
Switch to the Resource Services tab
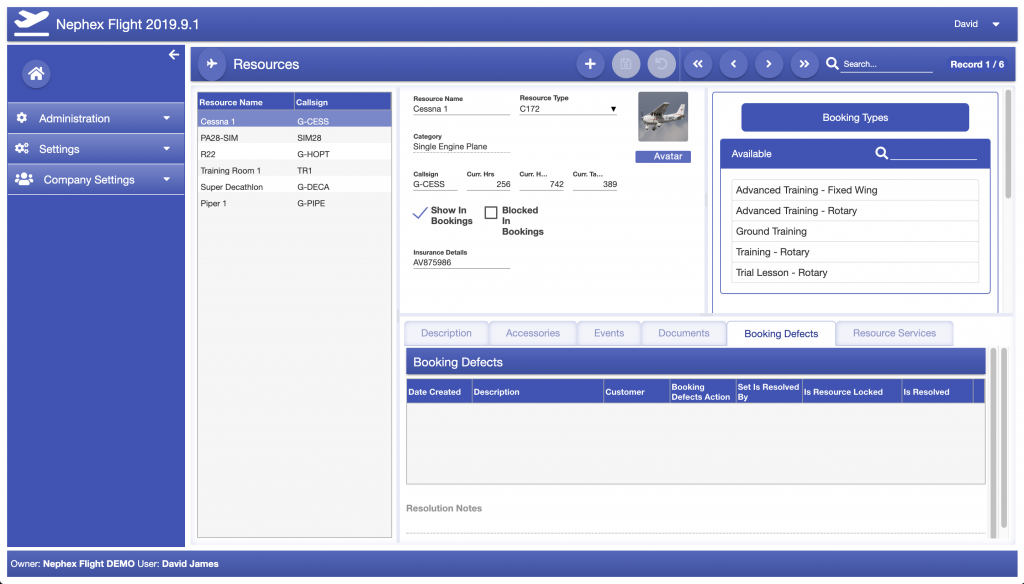pyautogui.click(x=894, y=333)
